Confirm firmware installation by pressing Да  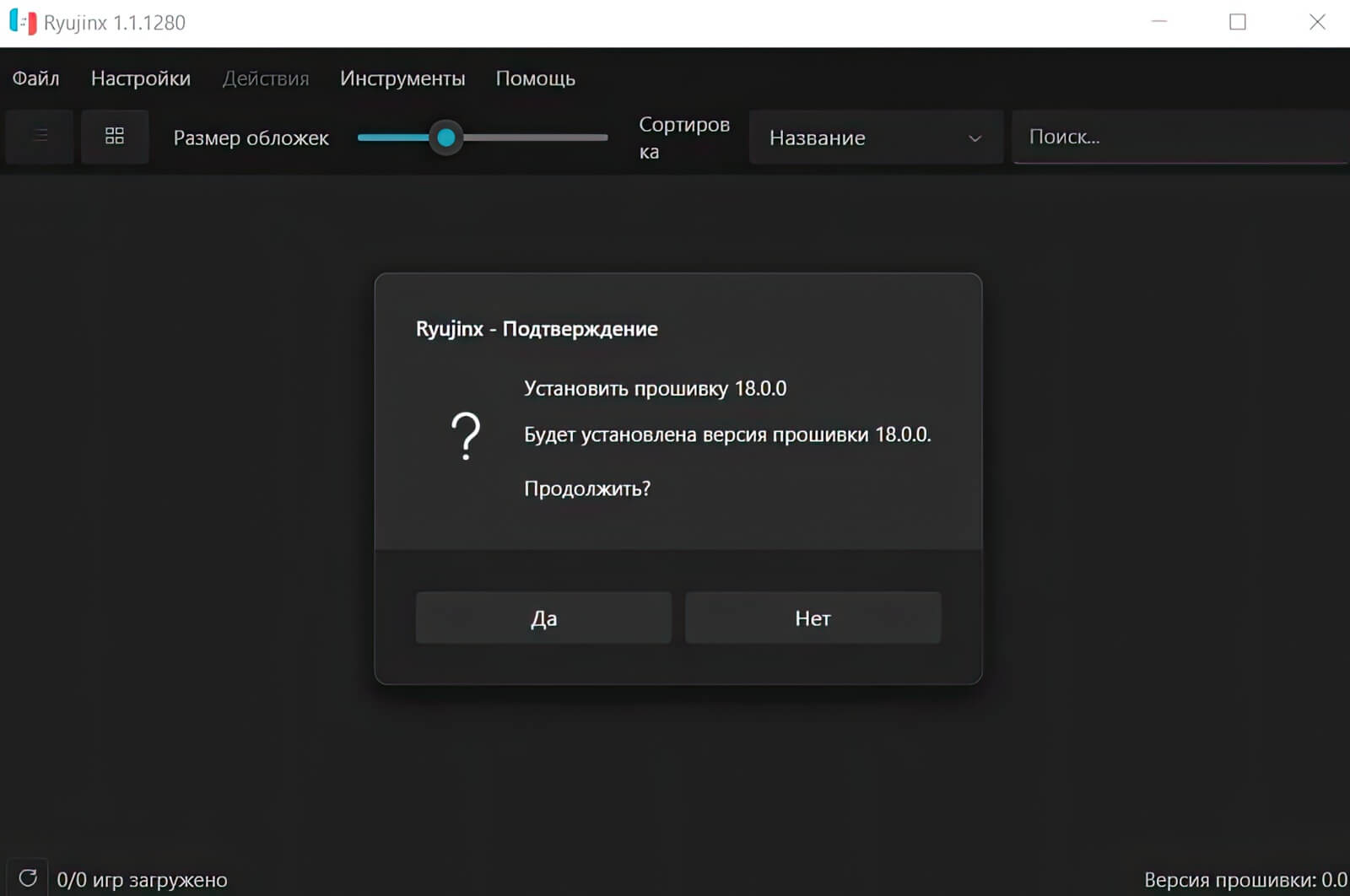[543, 617]
